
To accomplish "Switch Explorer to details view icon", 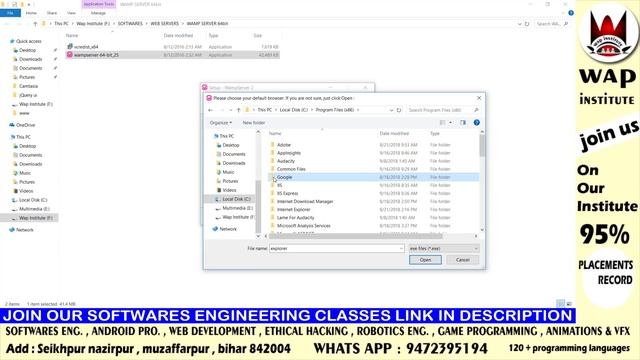I will tap(561, 303).
